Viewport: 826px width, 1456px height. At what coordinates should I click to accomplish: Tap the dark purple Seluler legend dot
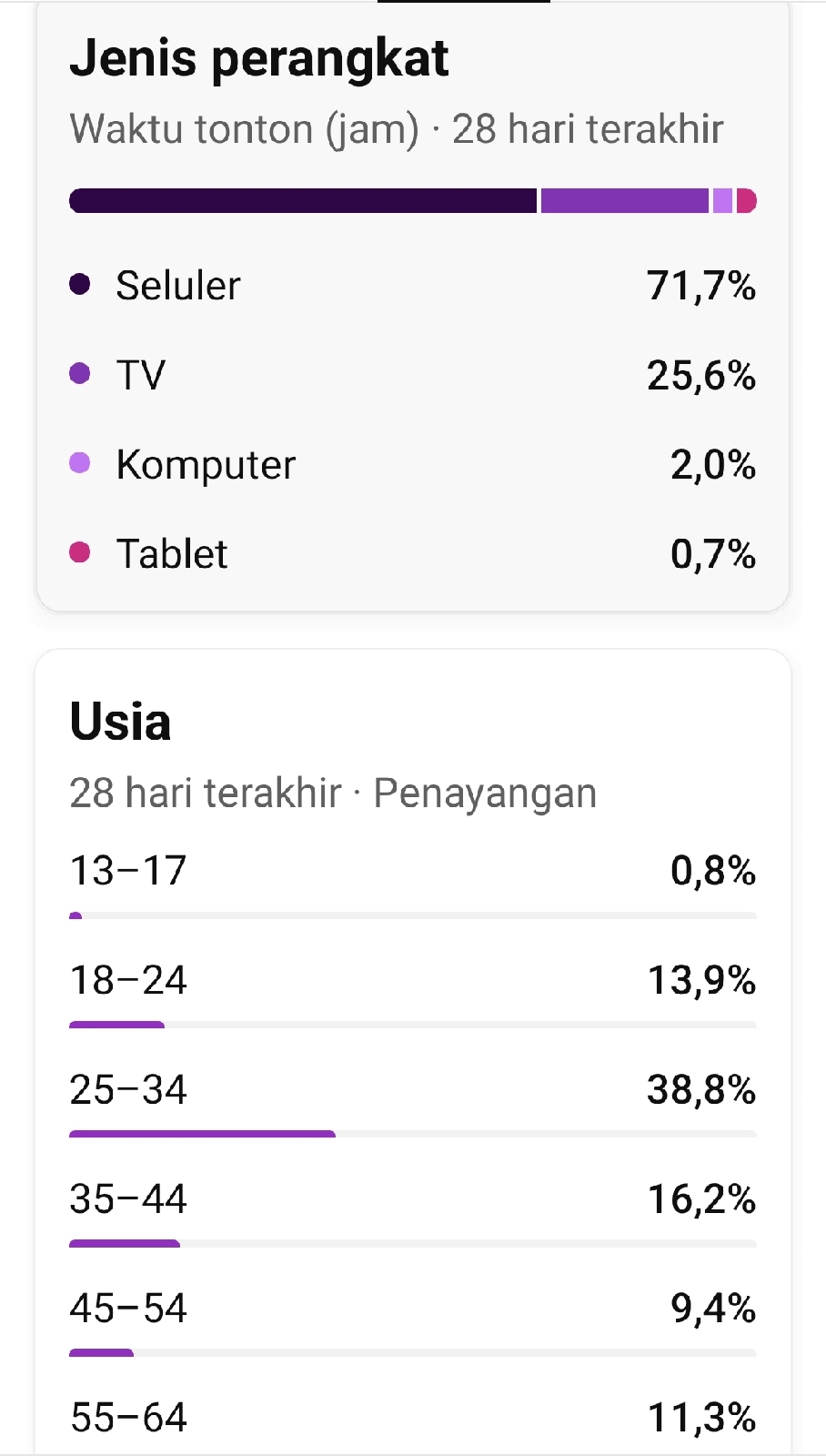click(x=80, y=285)
